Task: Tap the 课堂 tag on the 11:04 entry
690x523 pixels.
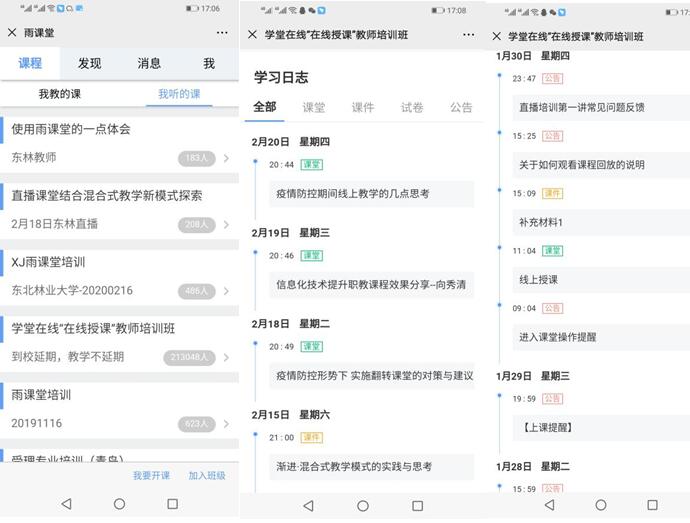Action: click(x=552, y=251)
